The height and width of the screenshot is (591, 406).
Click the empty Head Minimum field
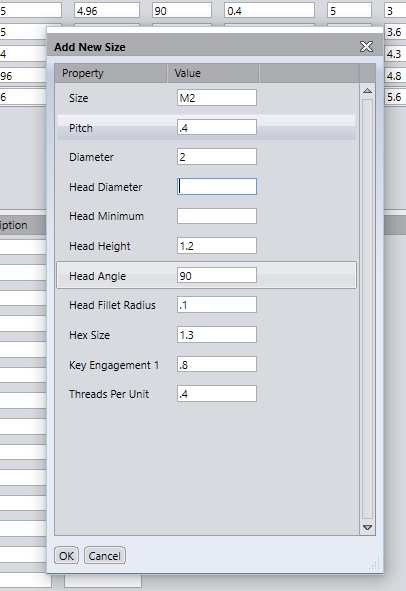[x=217, y=216]
